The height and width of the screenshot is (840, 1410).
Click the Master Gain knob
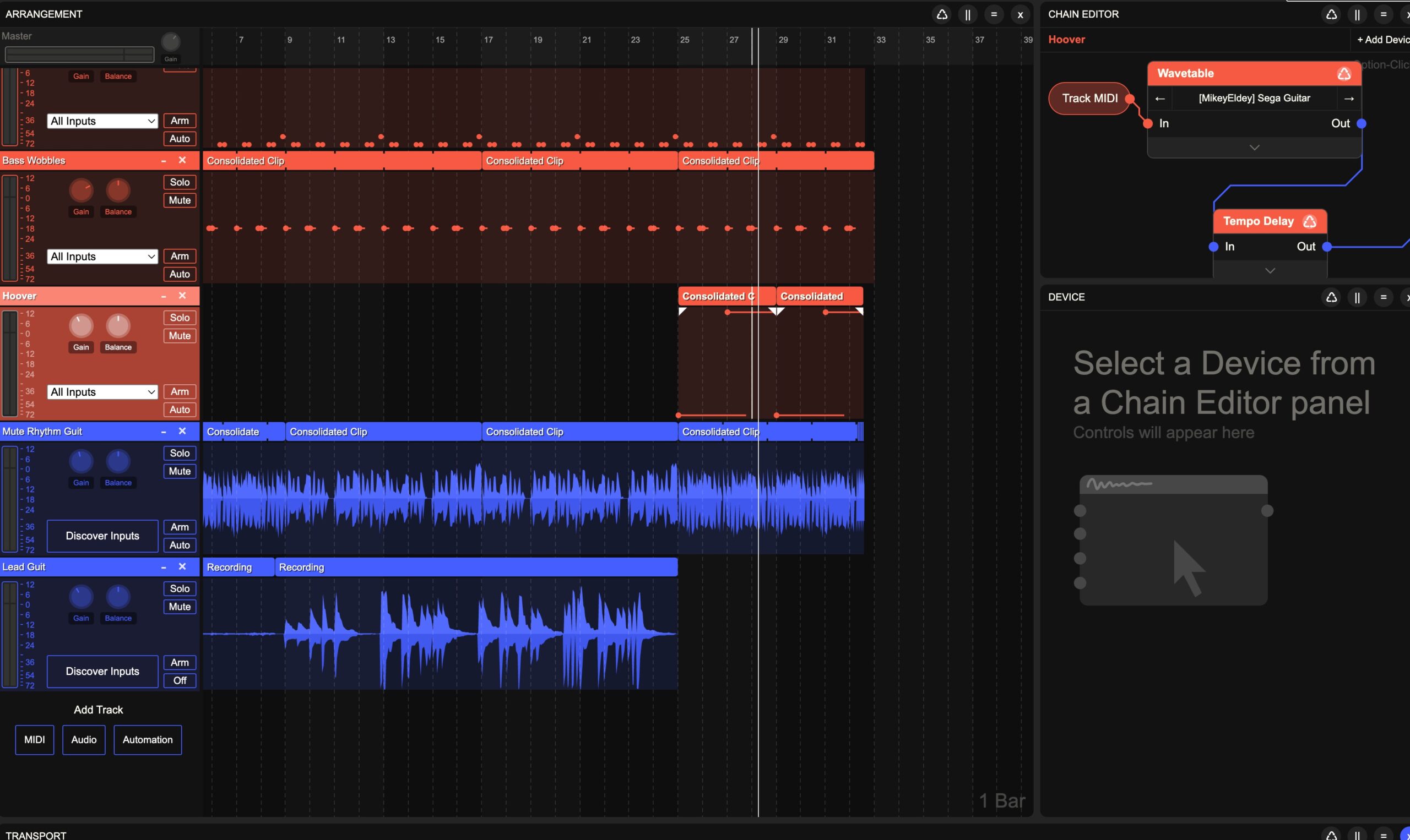pos(170,42)
